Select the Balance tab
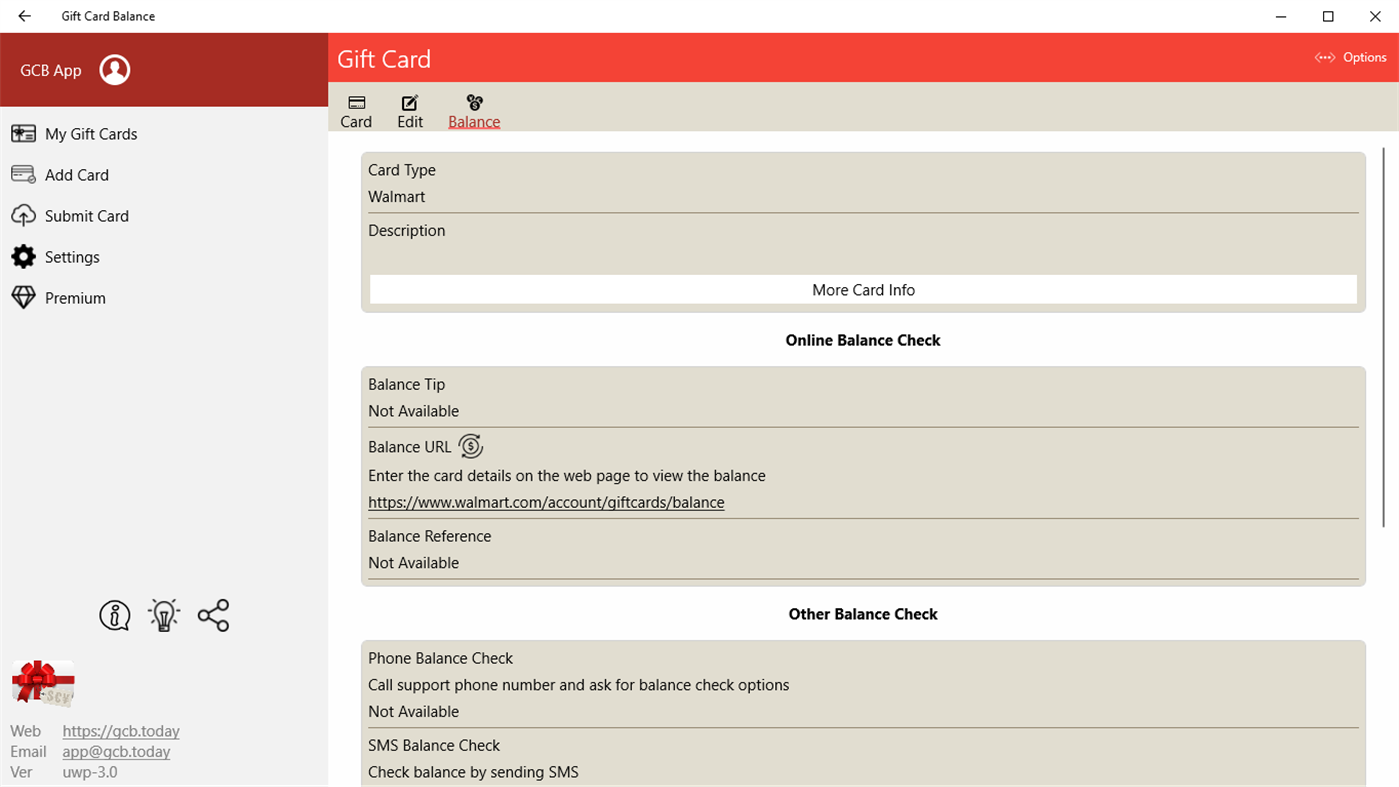Image resolution: width=1399 pixels, height=787 pixels. pyautogui.click(x=473, y=110)
